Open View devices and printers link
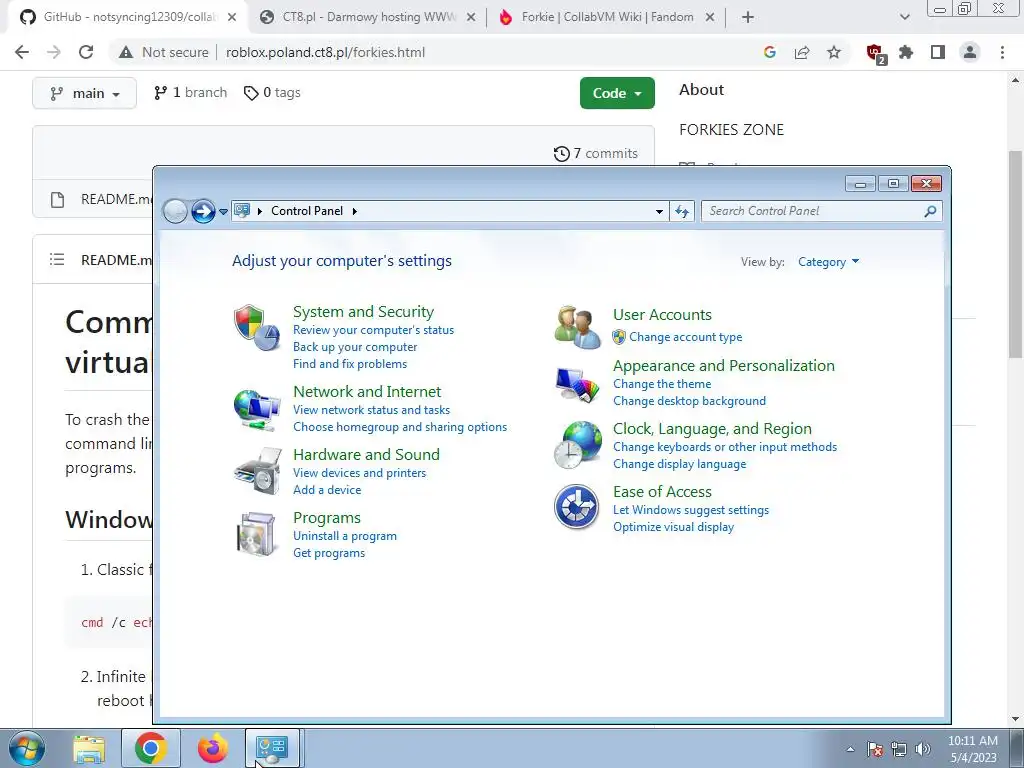The width and height of the screenshot is (1024, 768). [x=359, y=473]
